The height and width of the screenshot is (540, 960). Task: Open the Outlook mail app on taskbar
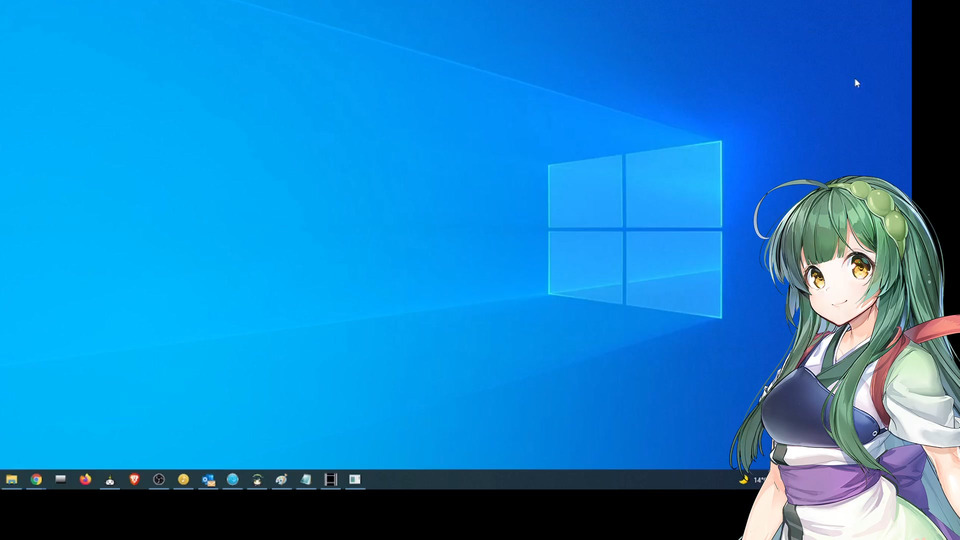[208, 479]
